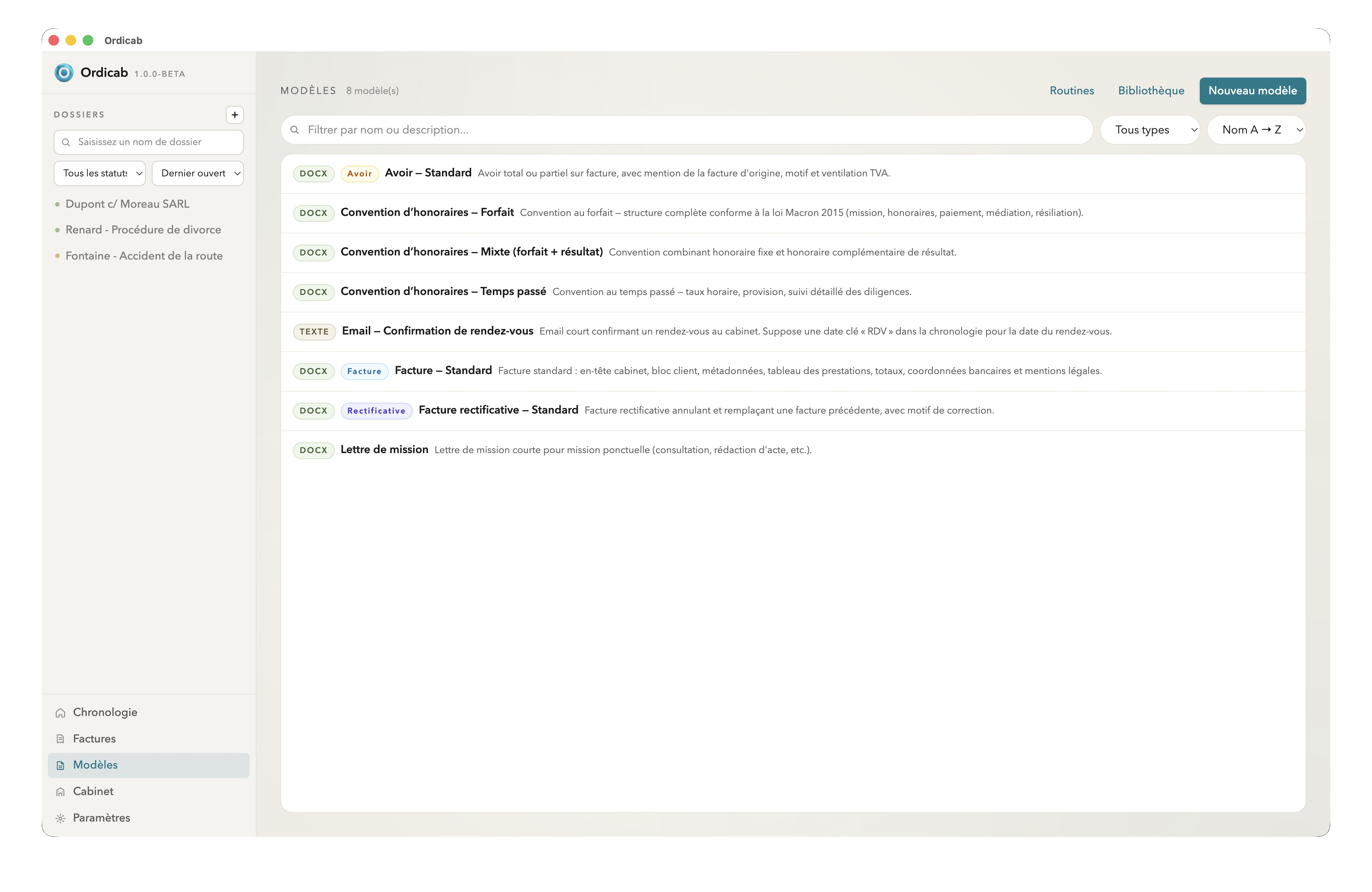Open the Routines link
The width and height of the screenshot is (1372, 892).
click(1072, 91)
